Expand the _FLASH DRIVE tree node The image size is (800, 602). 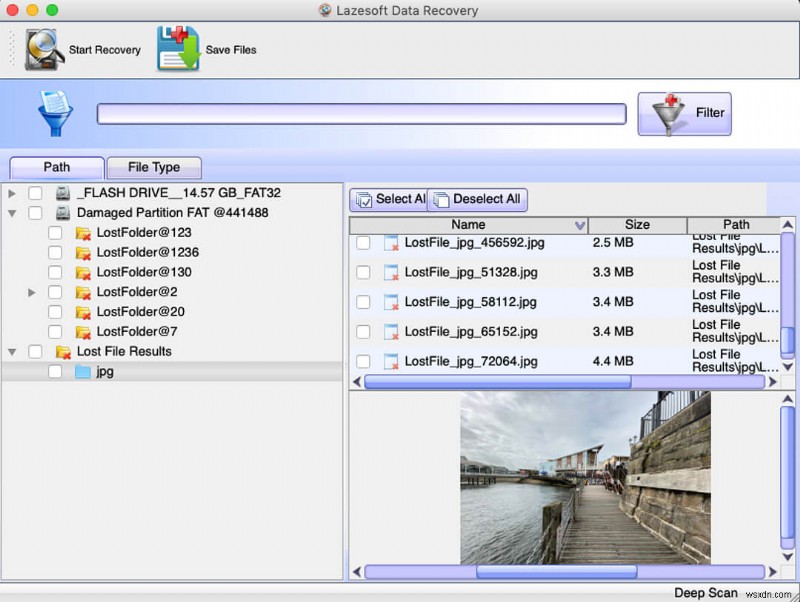[11, 192]
